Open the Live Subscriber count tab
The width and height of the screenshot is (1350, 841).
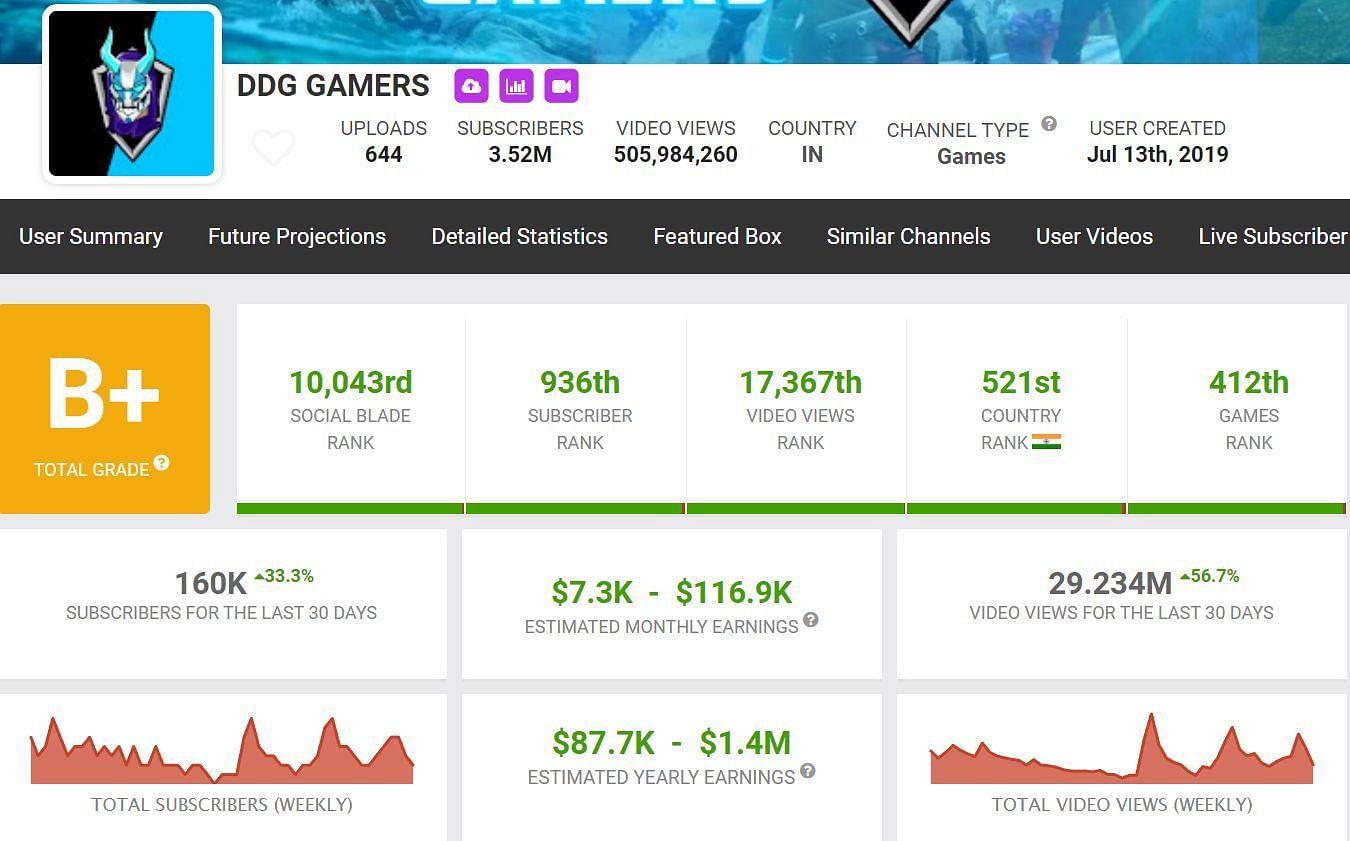(x=1272, y=237)
